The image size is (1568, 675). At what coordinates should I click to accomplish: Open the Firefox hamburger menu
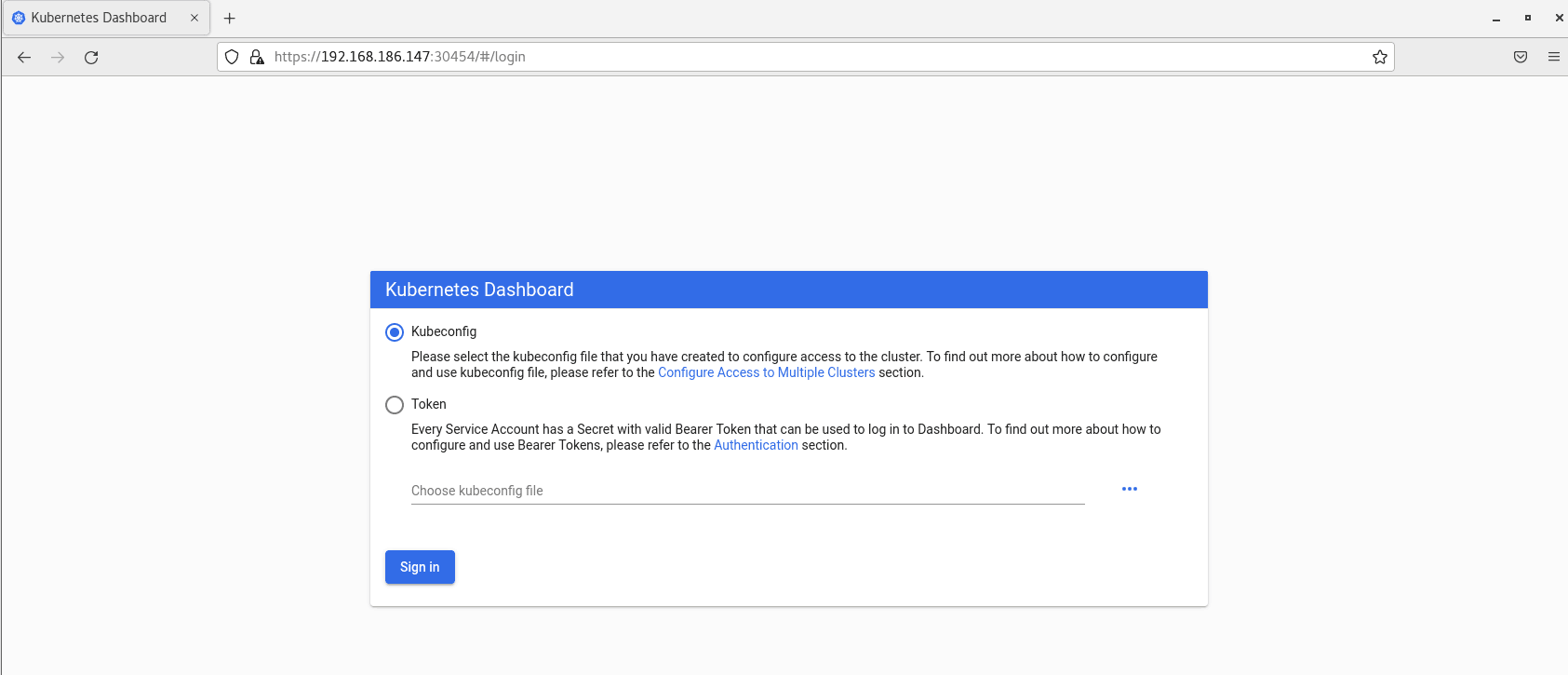click(1553, 57)
